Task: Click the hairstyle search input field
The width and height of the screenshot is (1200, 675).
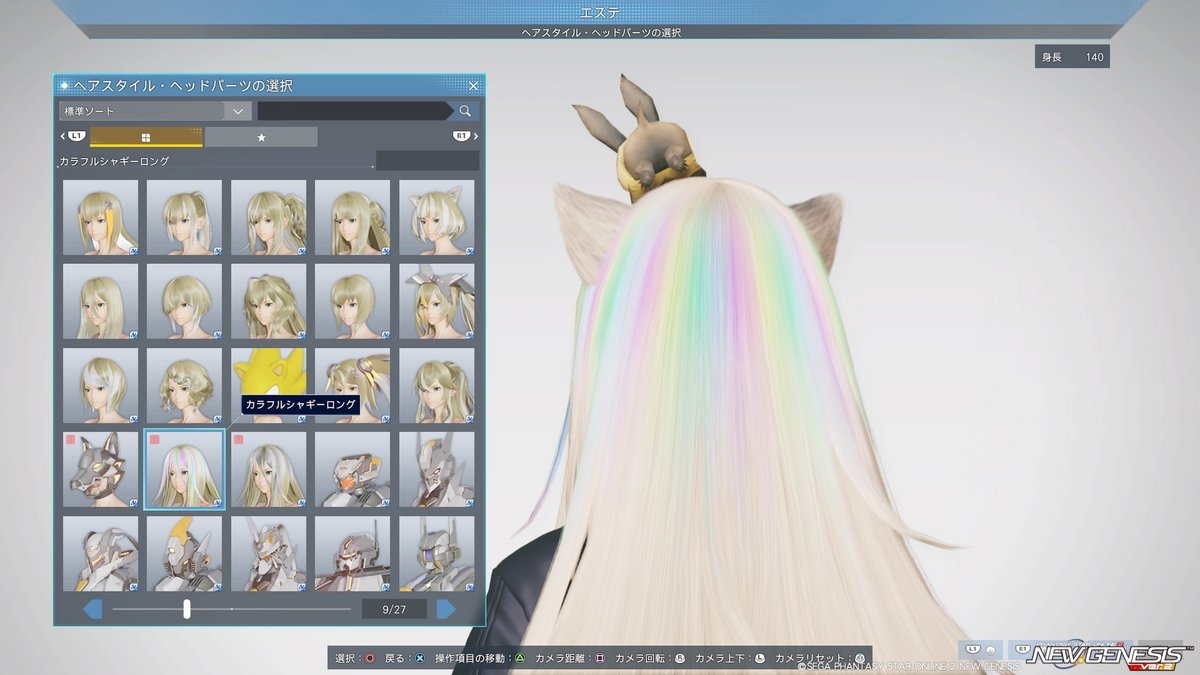Action: coord(354,111)
